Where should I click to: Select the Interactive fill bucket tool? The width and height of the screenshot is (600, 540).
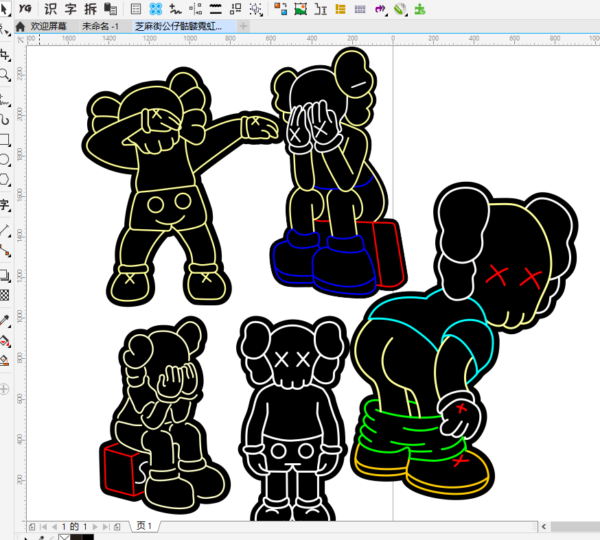(x=5, y=340)
